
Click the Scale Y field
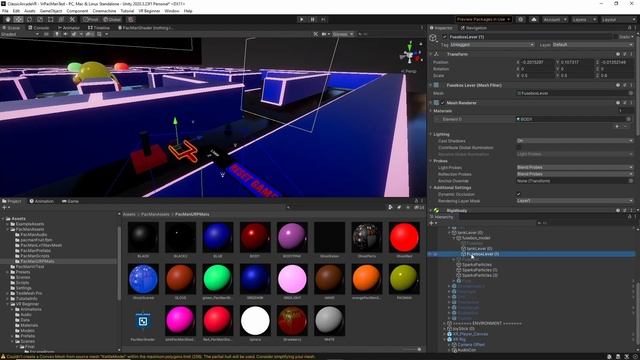(x=576, y=76)
